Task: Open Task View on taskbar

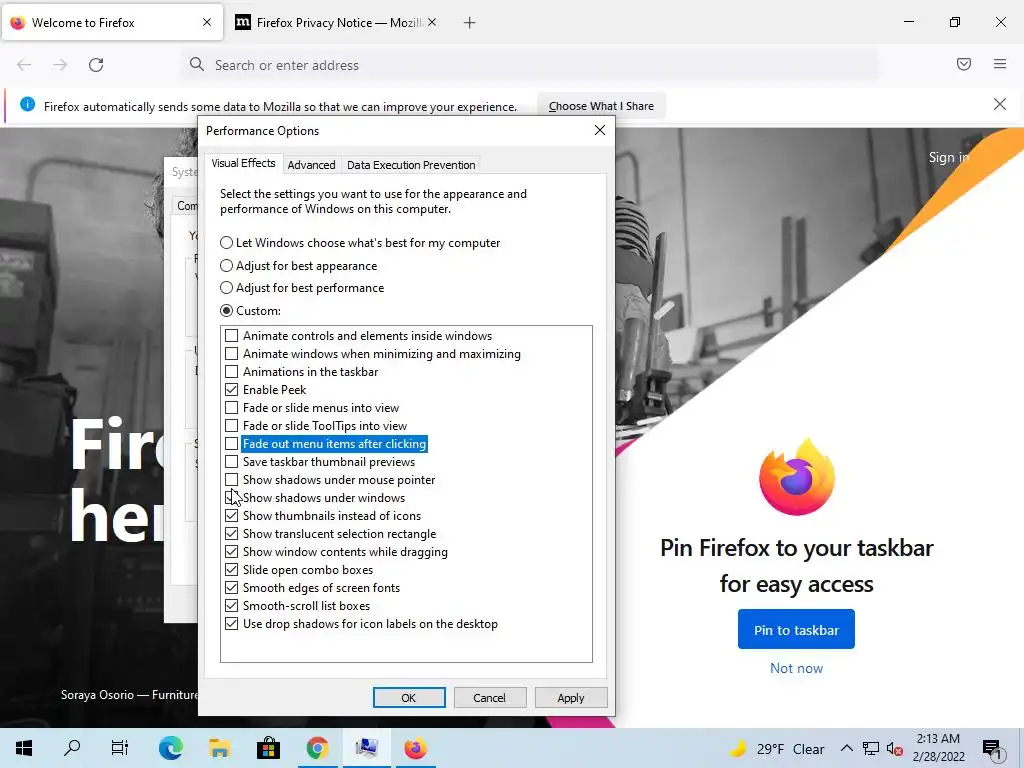Action: (x=120, y=748)
